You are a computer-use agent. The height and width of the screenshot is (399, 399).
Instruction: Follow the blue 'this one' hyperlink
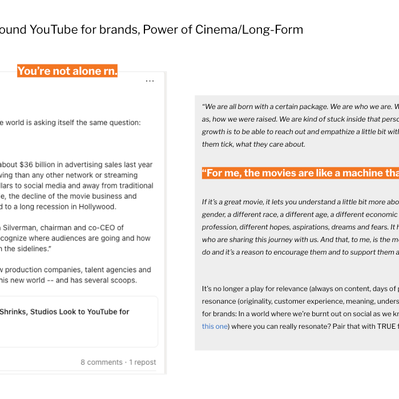click(215, 326)
